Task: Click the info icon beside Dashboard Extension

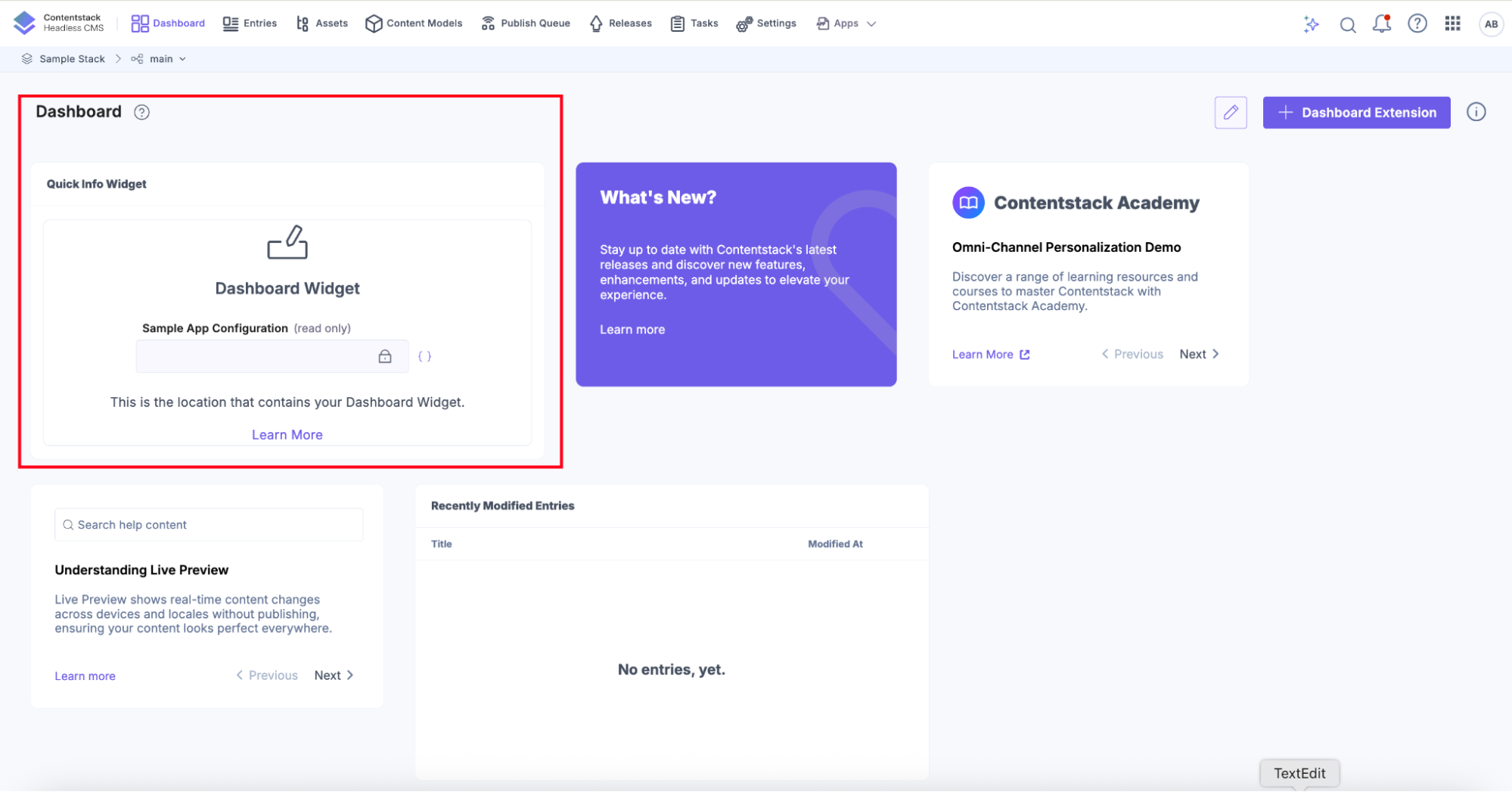Action: coord(1476,113)
